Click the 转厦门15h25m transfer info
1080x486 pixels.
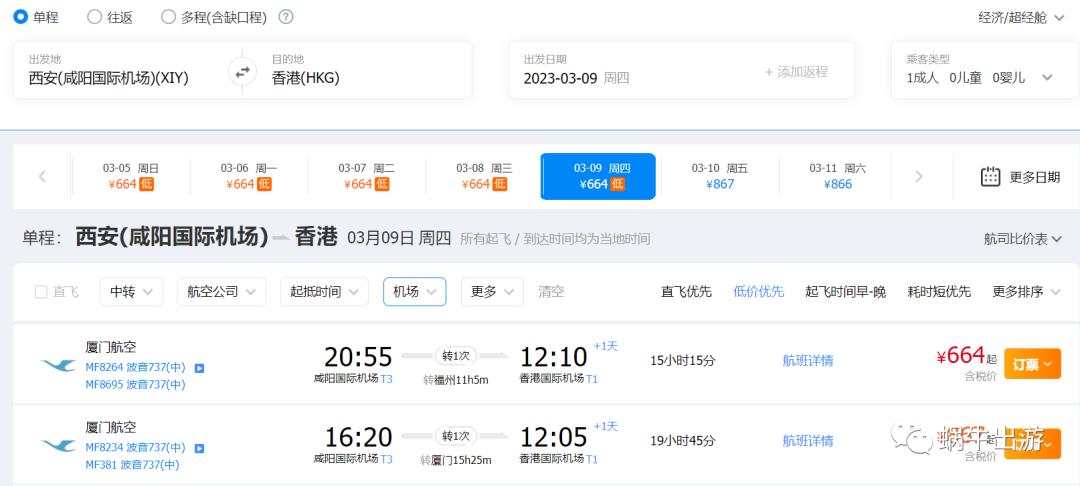pyautogui.click(x=456, y=460)
